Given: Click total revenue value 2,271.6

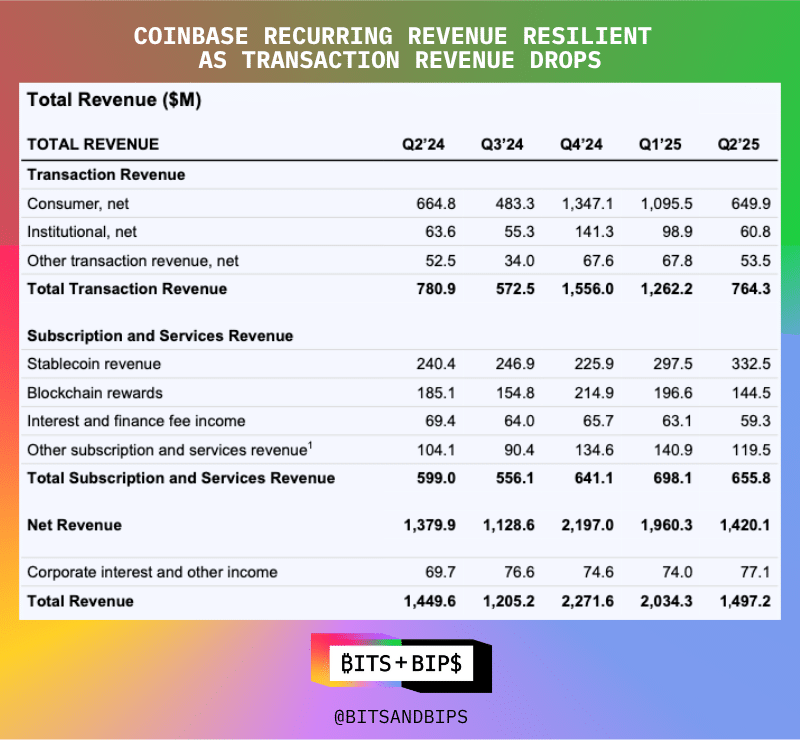Looking at the screenshot, I should pyautogui.click(x=587, y=601).
